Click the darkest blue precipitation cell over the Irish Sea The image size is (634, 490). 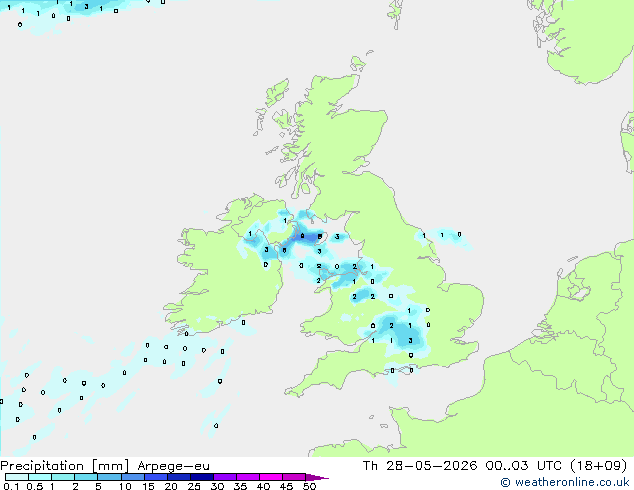311,237
